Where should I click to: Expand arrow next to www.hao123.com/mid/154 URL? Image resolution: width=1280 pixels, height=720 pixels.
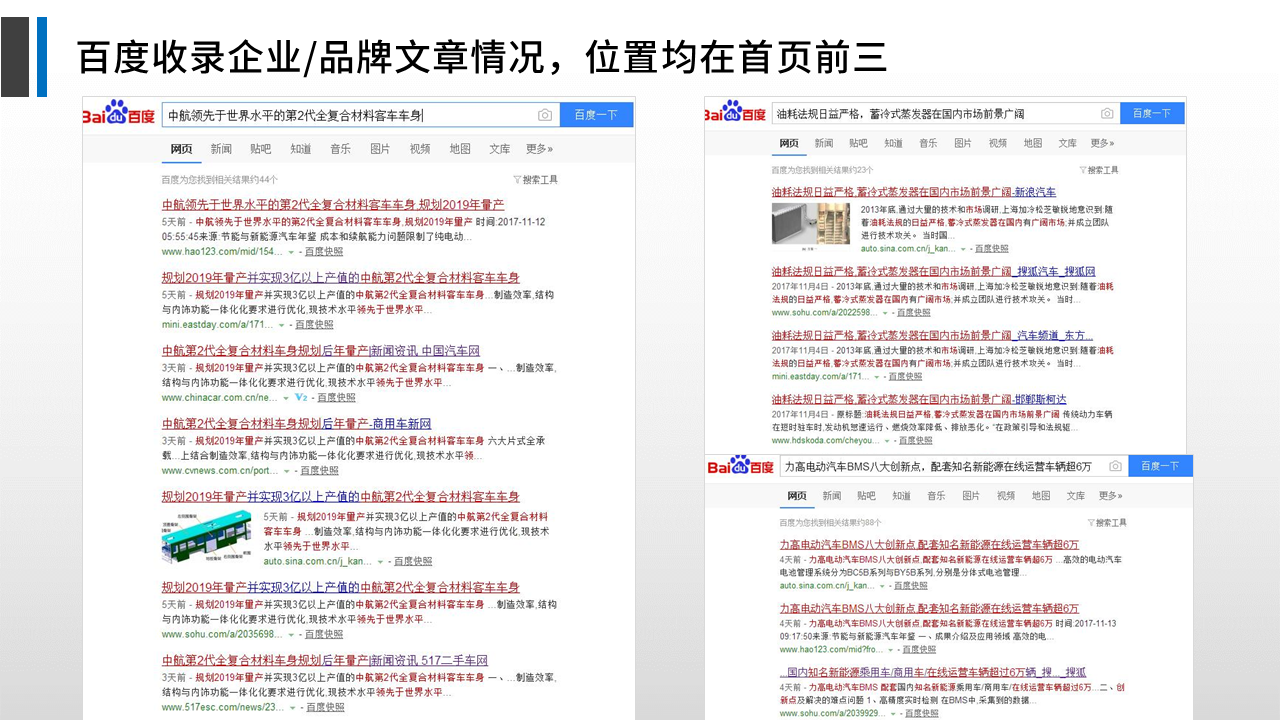click(292, 252)
